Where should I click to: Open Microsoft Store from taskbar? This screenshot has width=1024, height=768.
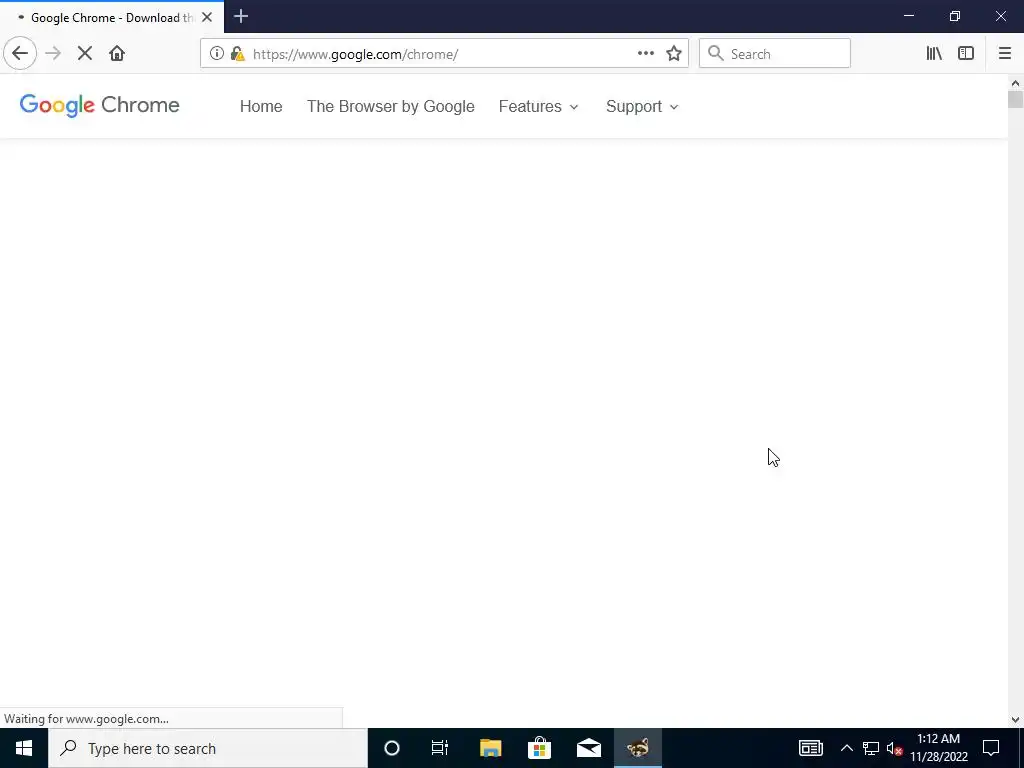(539, 748)
